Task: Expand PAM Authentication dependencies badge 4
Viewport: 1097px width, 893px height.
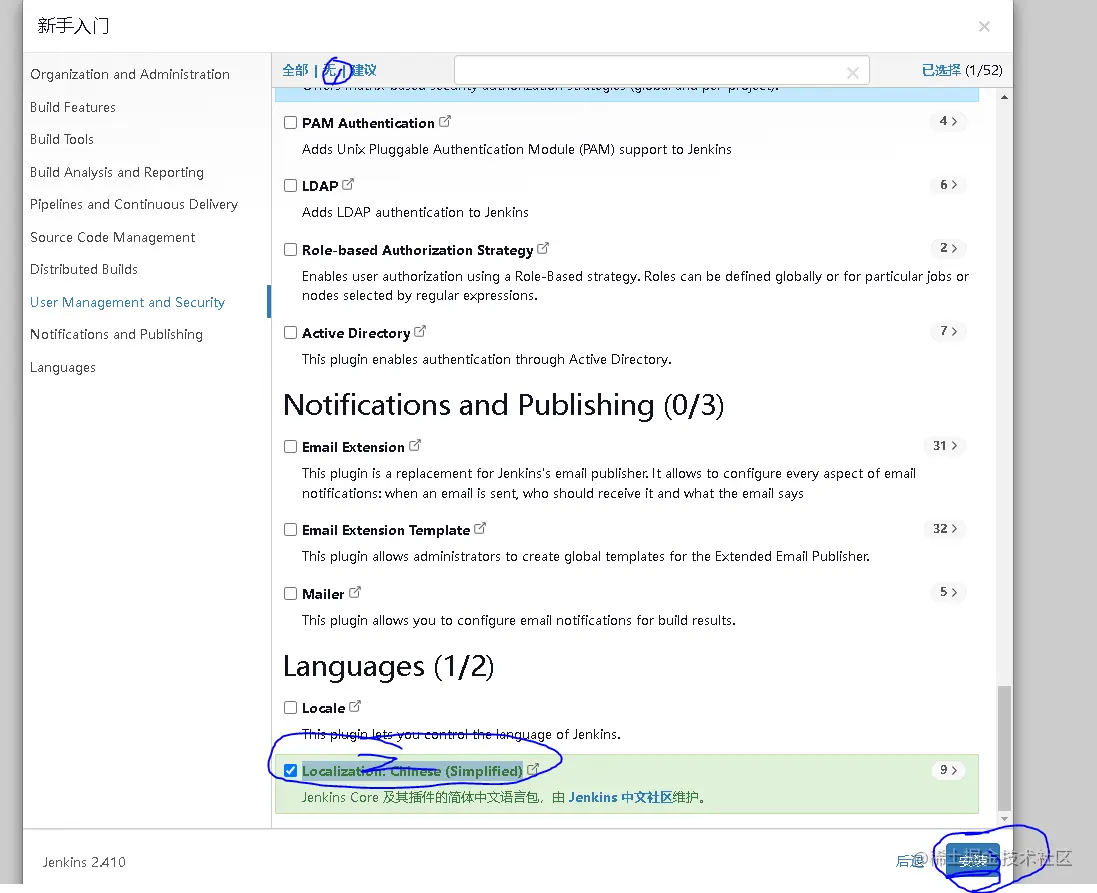Action: tap(948, 121)
